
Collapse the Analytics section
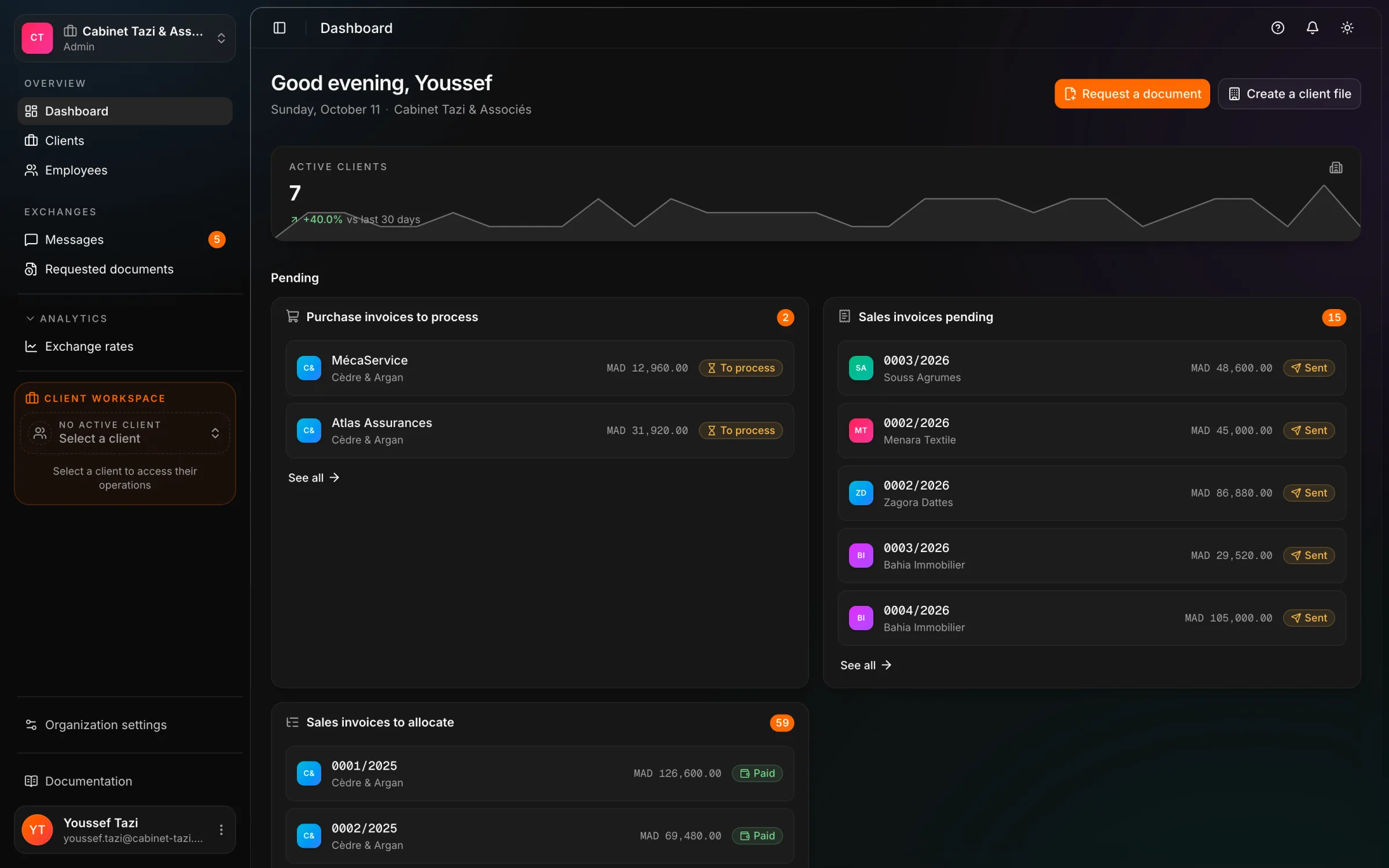[x=66, y=318]
